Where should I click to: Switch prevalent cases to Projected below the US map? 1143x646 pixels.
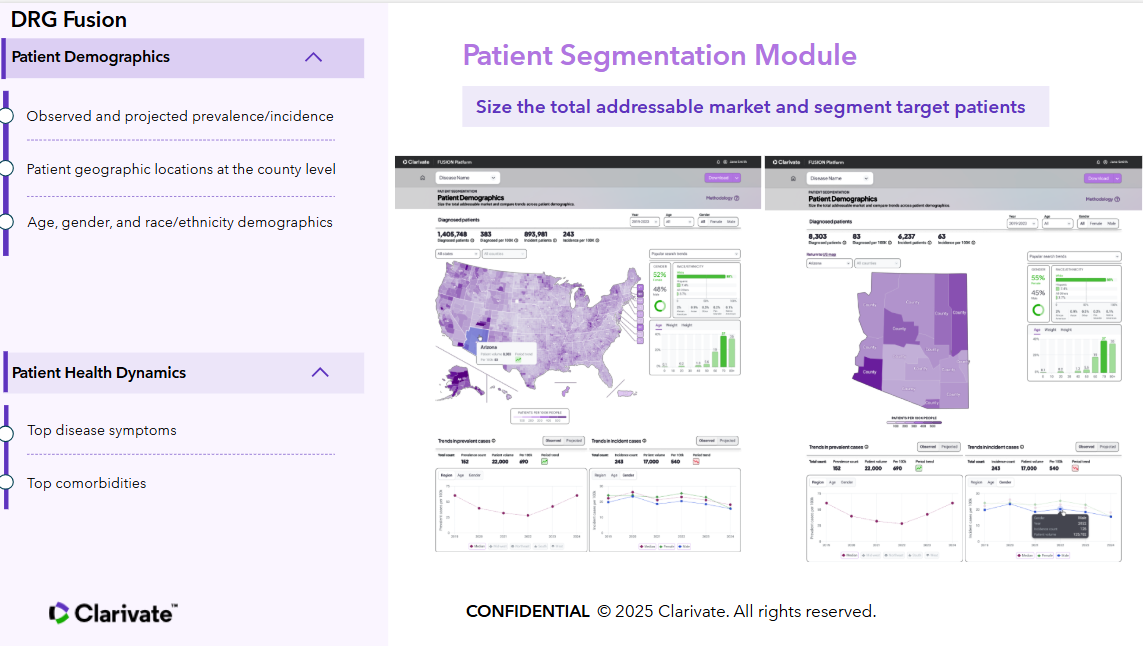(x=575, y=440)
